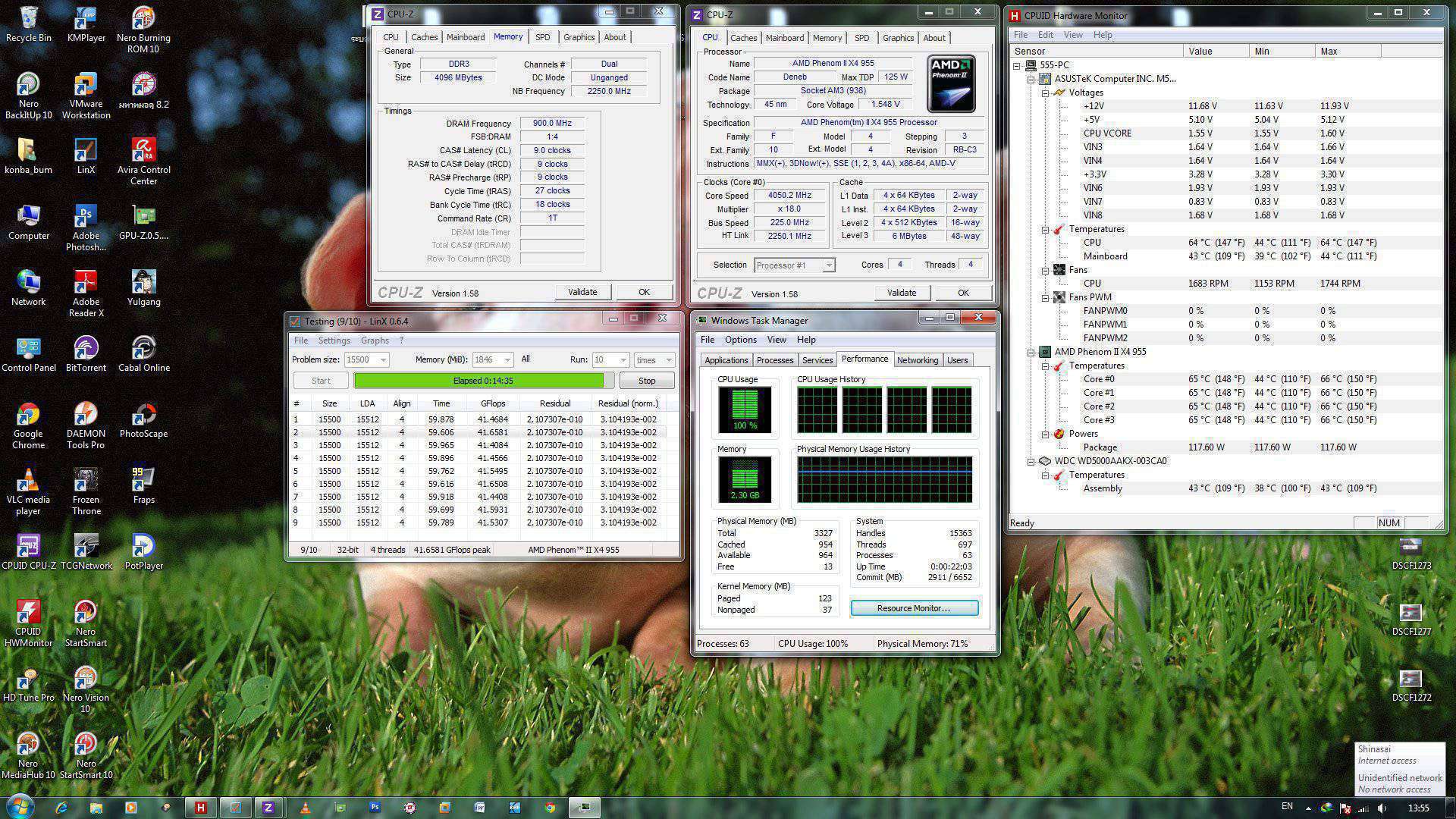Image resolution: width=1456 pixels, height=819 pixels.
Task: Open the Edit menu in HWMonitor
Action: coord(1045,35)
